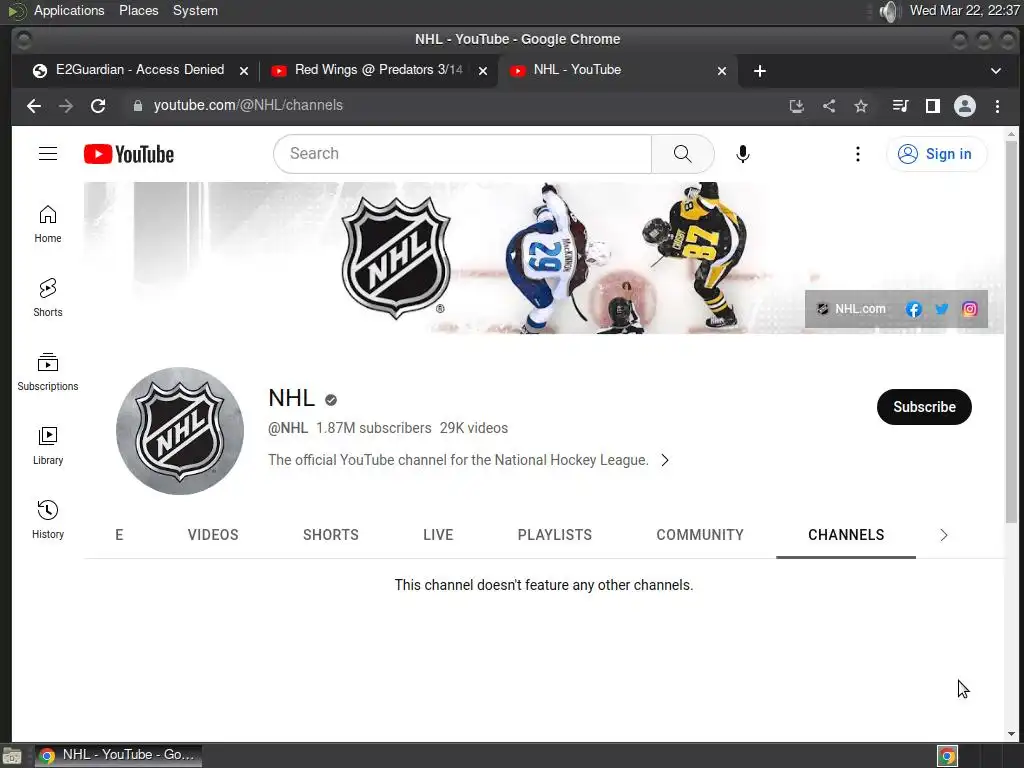Click the partially hidden first channel tab 'E'
This screenshot has width=1024, height=768.
120,535
